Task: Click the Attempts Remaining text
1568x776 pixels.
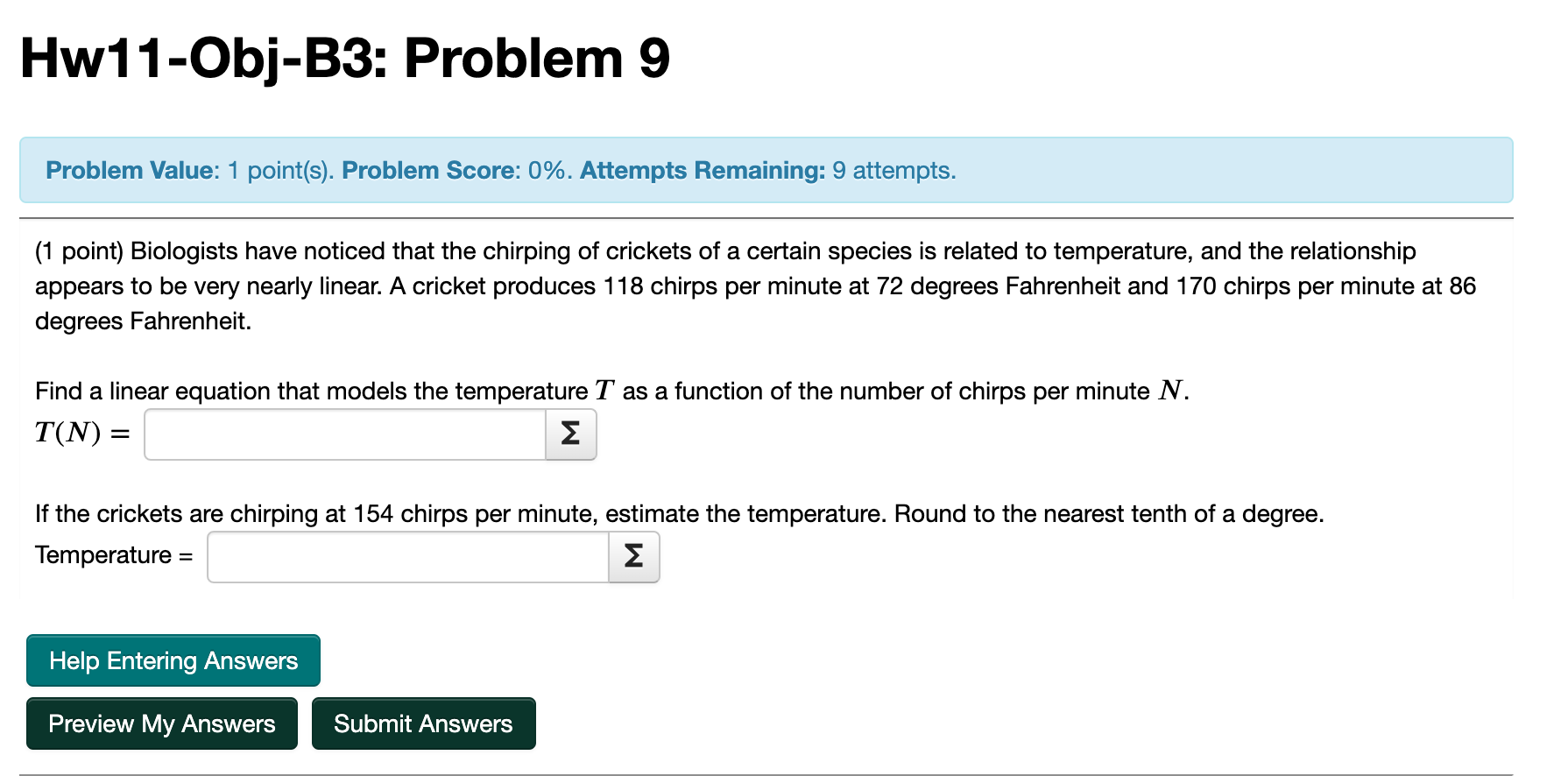Action: [x=702, y=170]
